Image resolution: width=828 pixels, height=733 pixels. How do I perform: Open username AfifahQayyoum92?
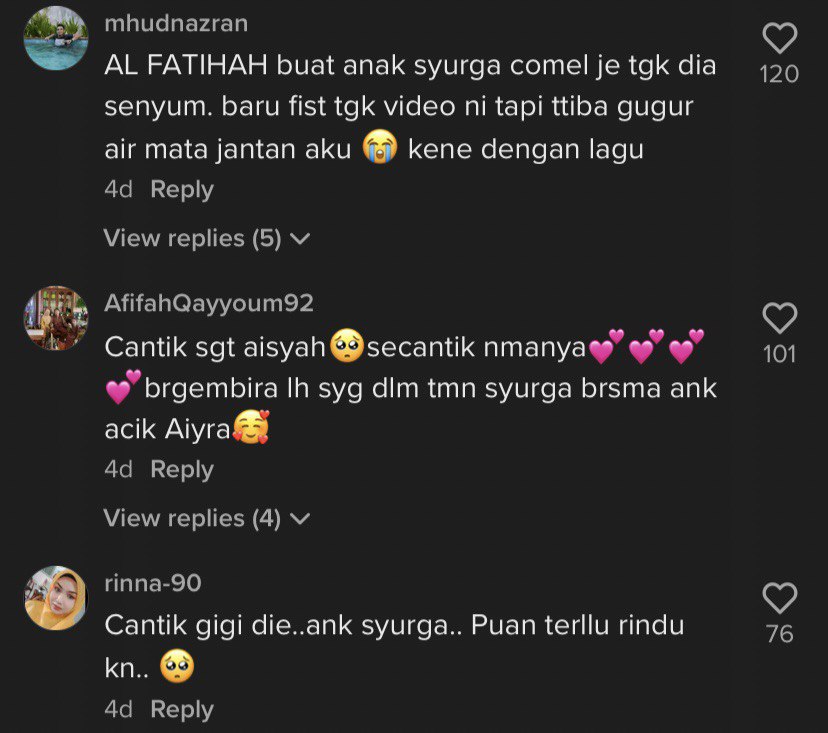click(209, 304)
